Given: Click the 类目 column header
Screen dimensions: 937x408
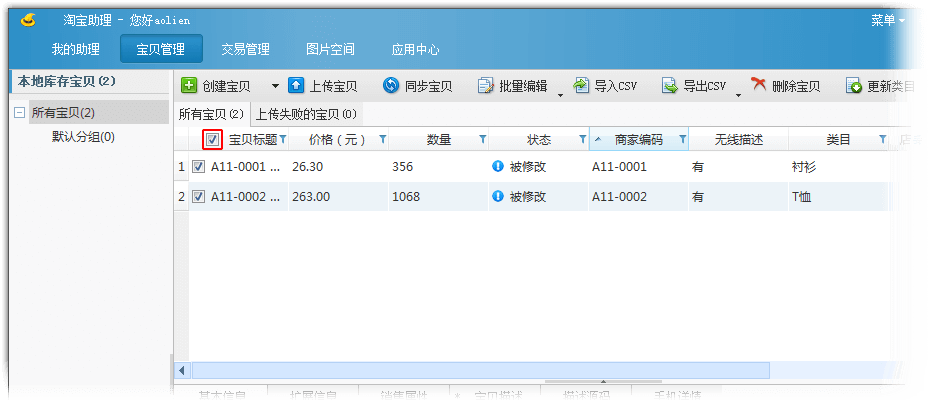Looking at the screenshot, I should pos(838,140).
